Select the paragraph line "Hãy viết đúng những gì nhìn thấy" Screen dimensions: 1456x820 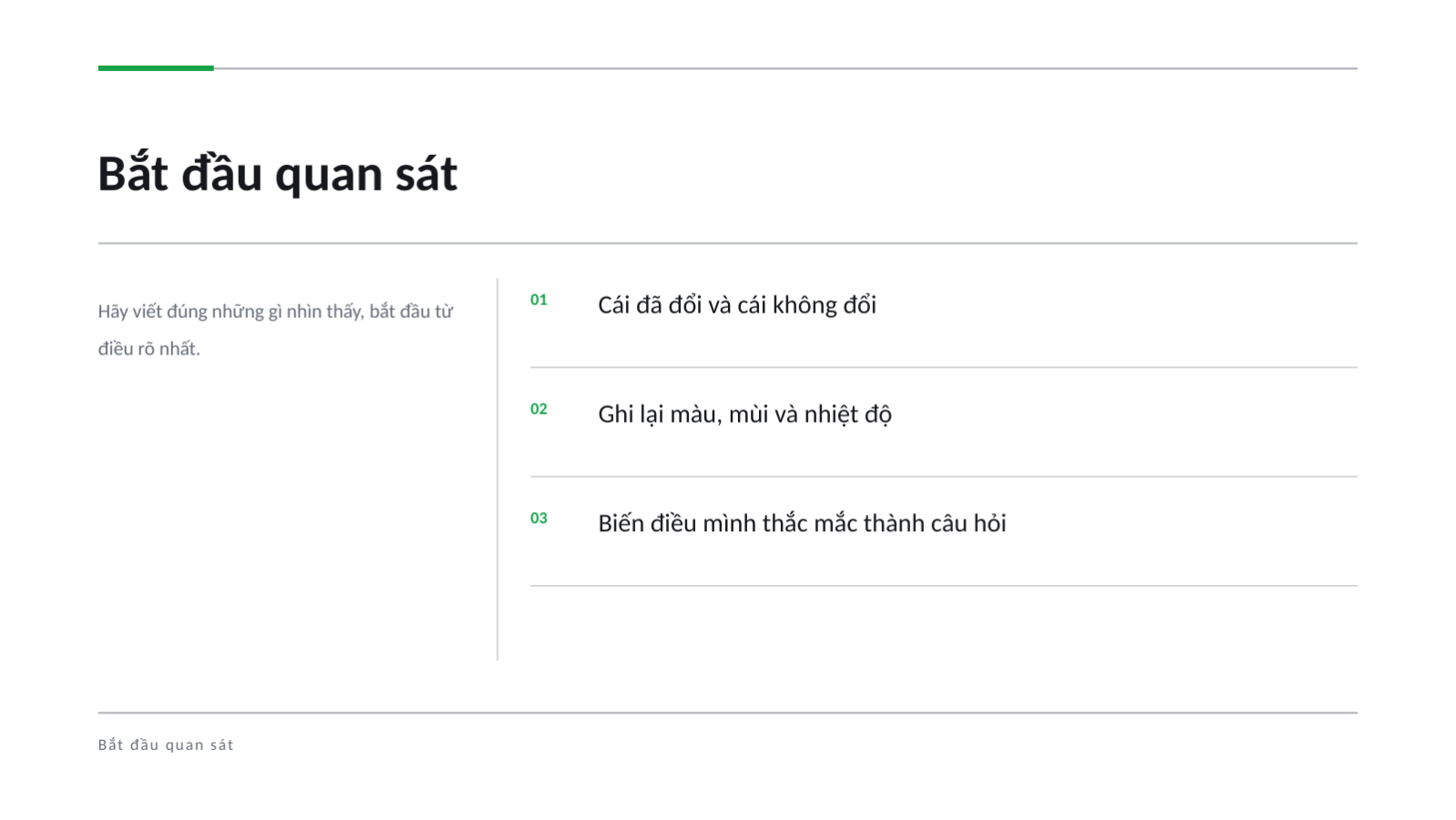(x=231, y=312)
